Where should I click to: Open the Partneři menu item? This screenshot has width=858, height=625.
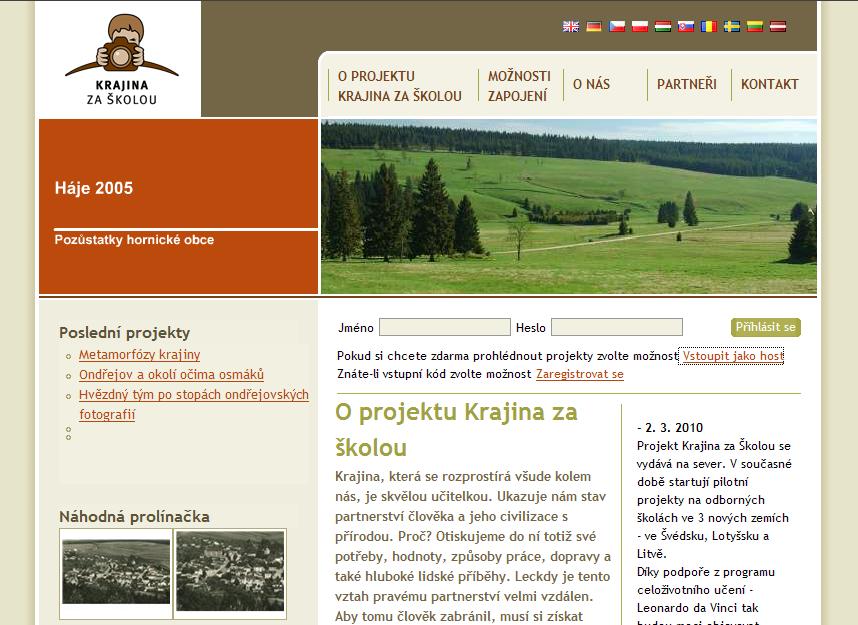[686, 85]
